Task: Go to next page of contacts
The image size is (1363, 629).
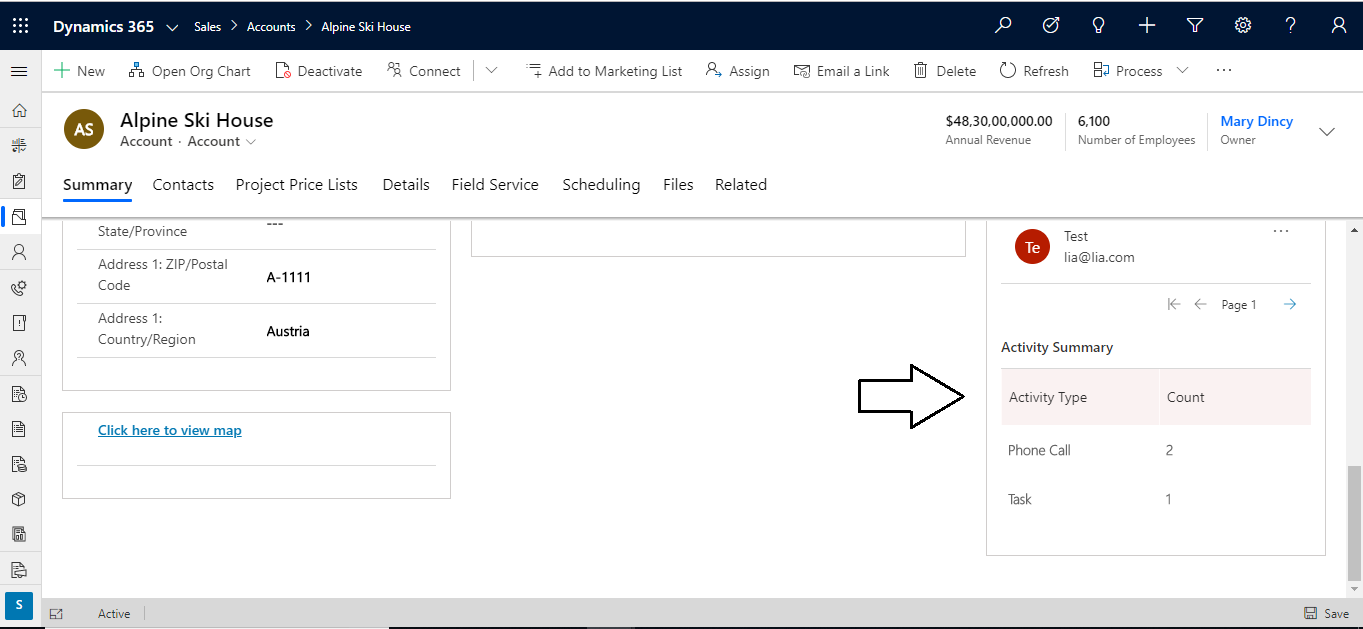Action: [x=1290, y=304]
